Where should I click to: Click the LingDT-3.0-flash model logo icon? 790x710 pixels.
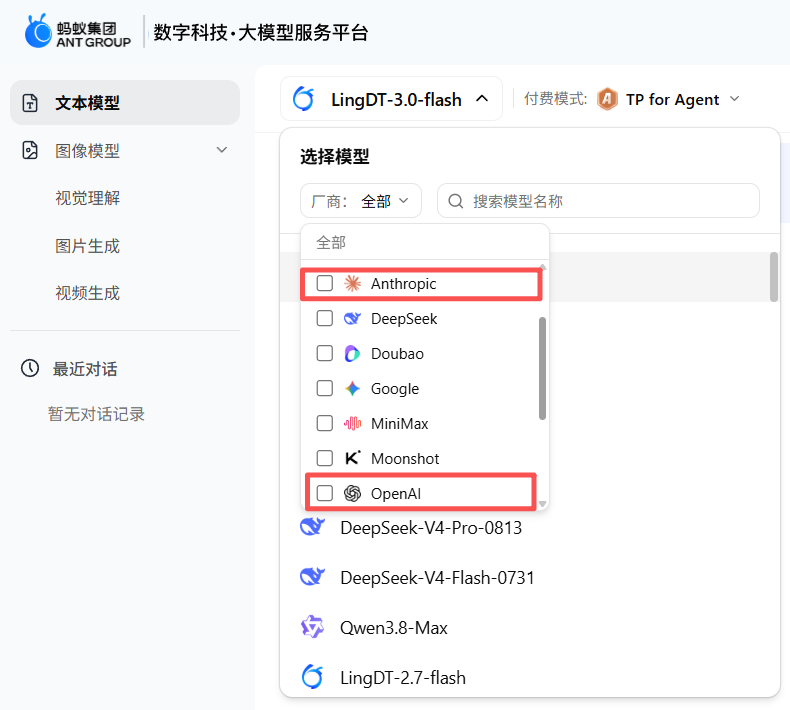point(304,99)
